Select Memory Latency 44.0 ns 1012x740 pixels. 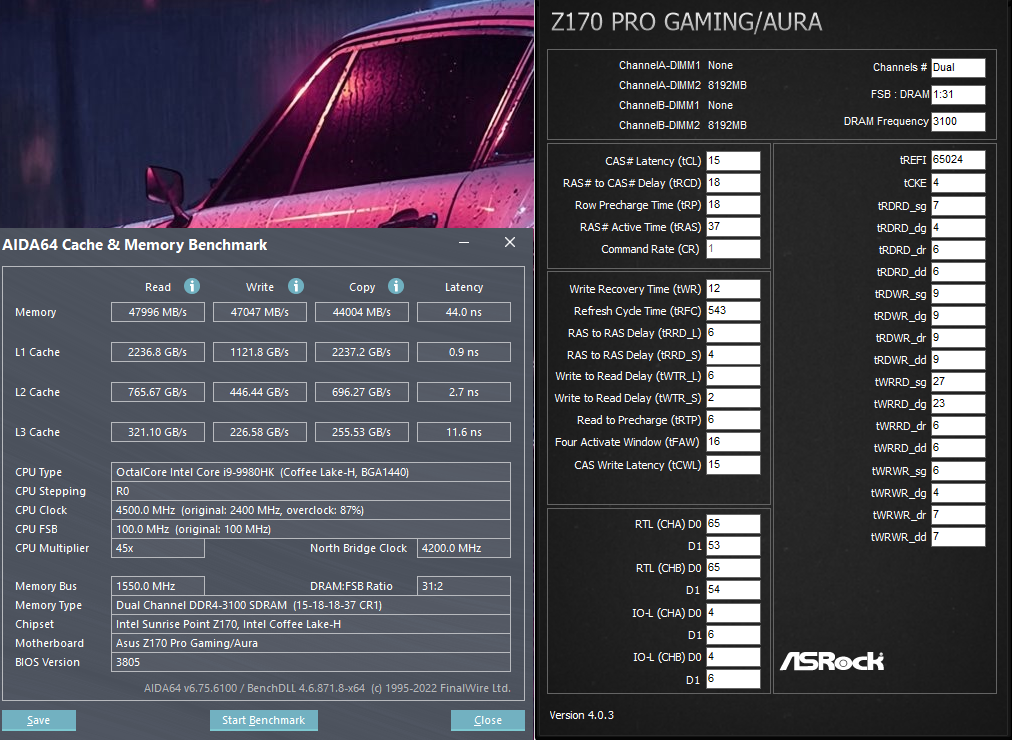[463, 312]
